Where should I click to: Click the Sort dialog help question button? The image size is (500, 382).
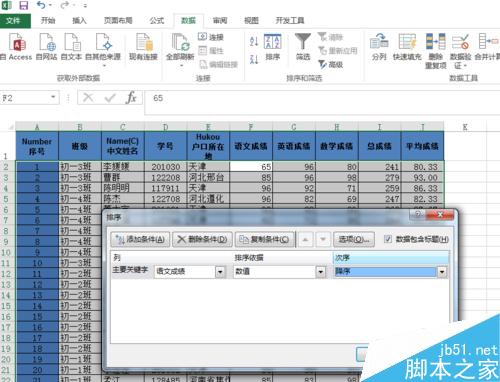point(418,214)
